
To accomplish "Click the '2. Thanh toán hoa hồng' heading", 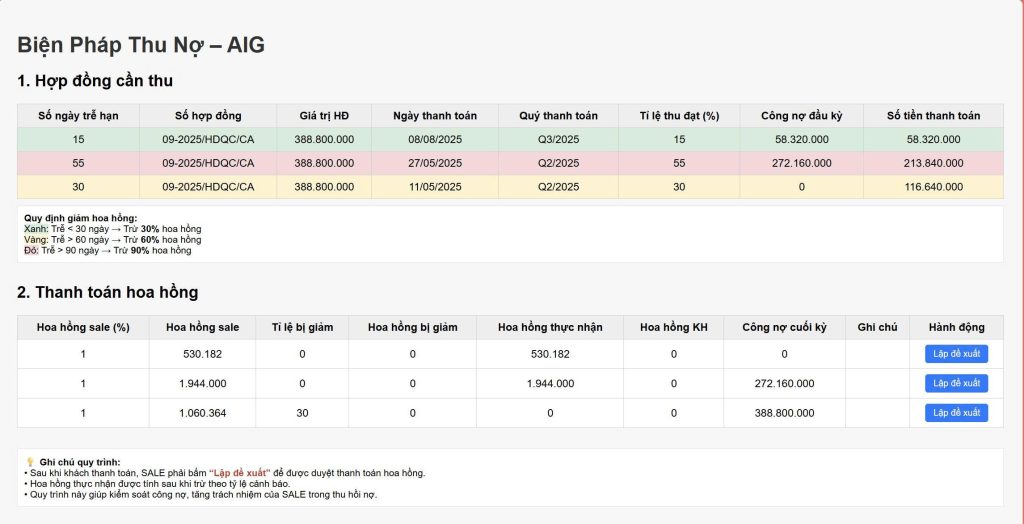I will coord(108,292).
